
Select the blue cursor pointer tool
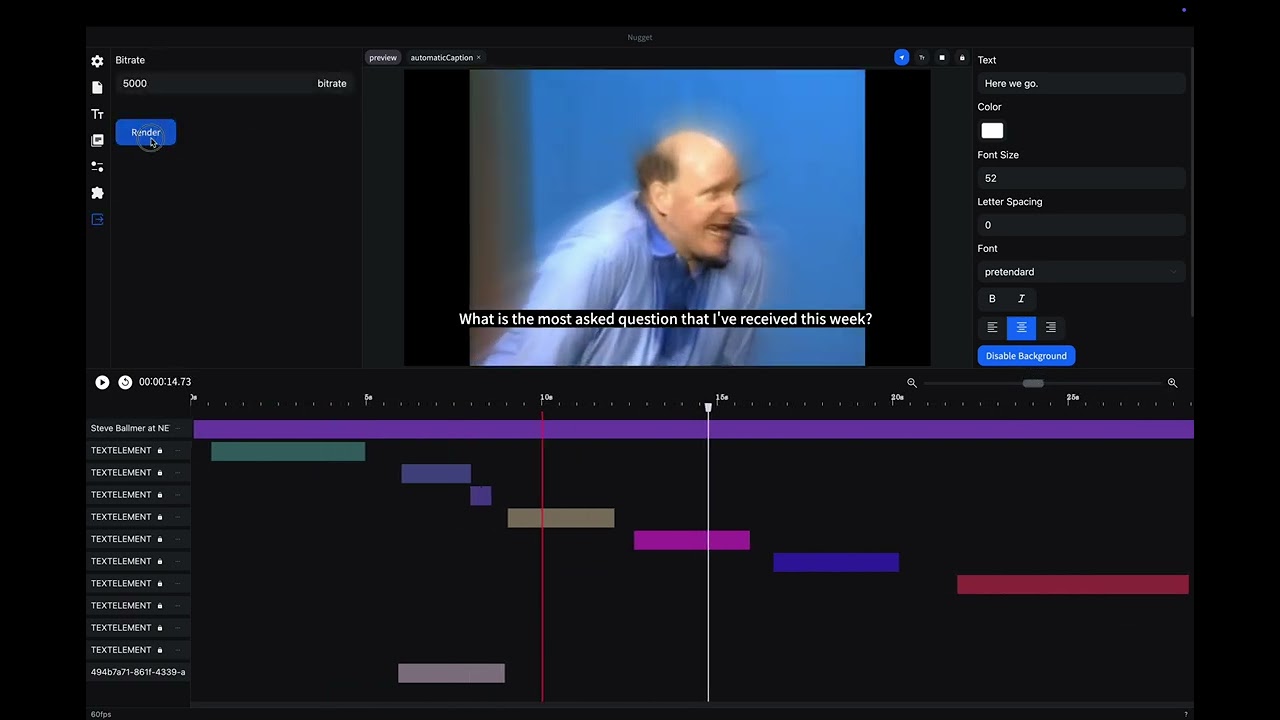(x=901, y=58)
